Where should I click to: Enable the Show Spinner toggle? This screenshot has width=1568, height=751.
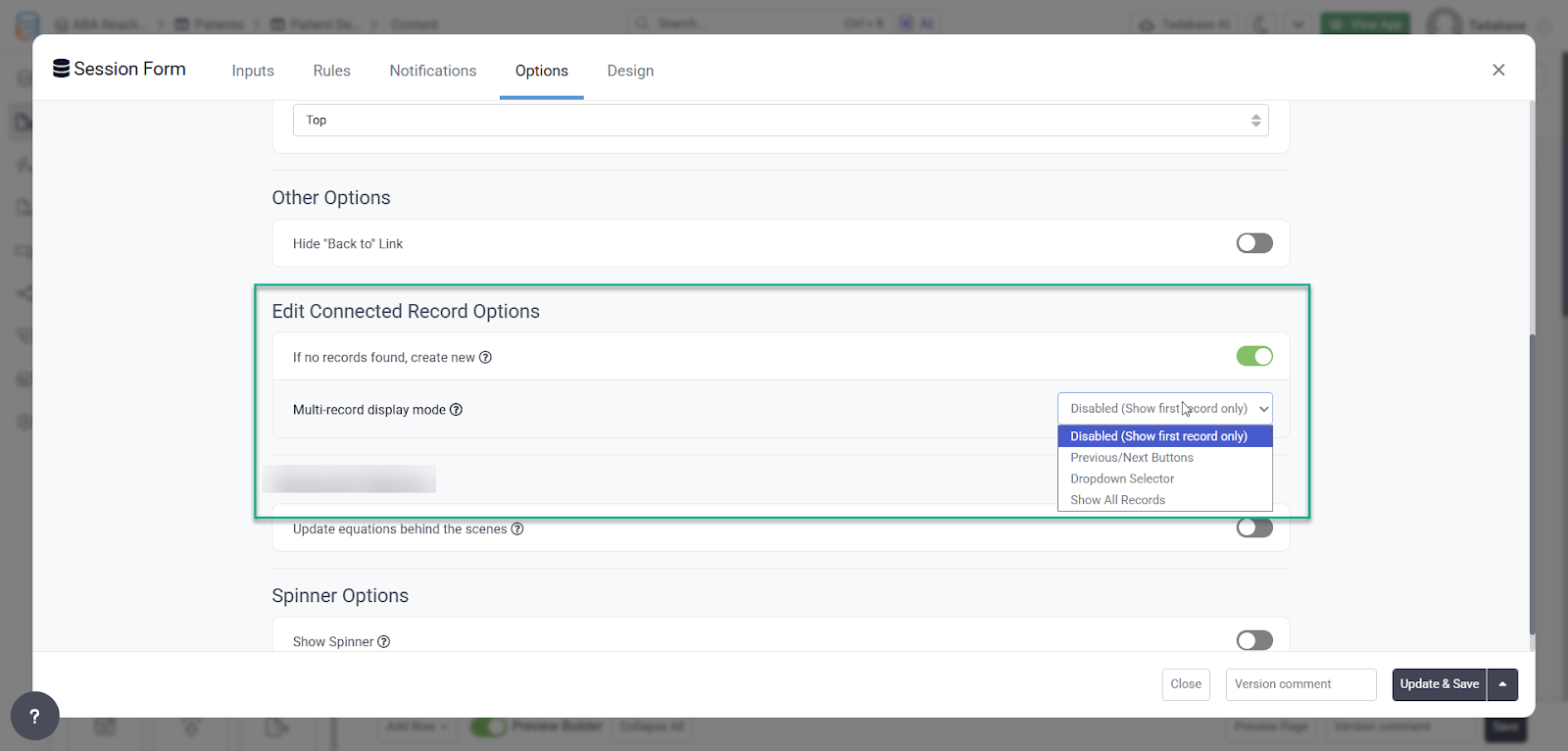1253,640
